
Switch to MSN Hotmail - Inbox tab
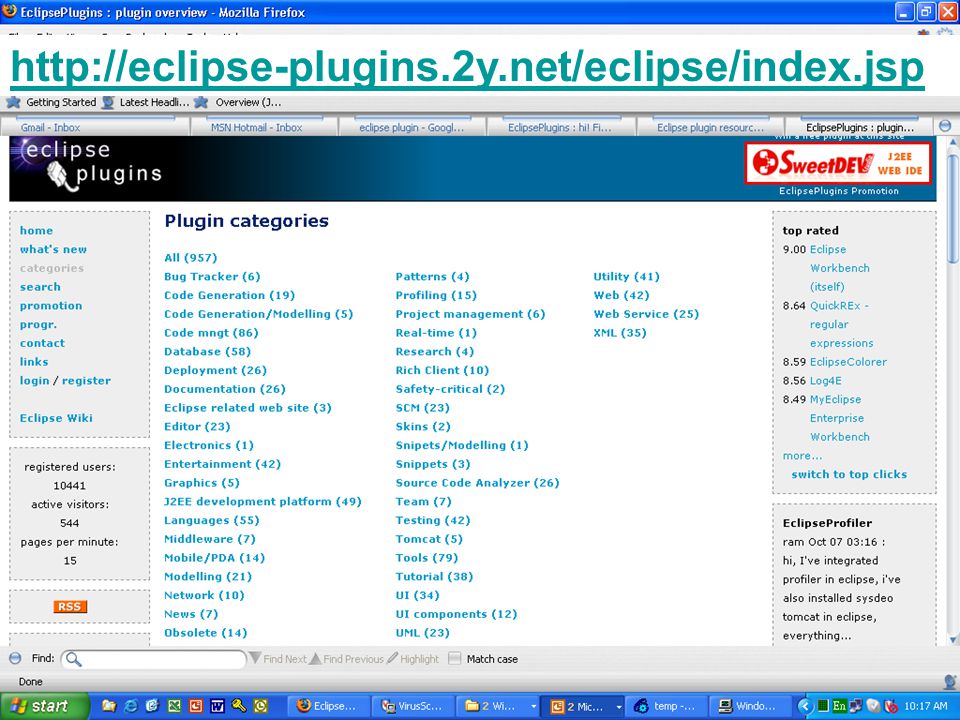pyautogui.click(x=264, y=127)
